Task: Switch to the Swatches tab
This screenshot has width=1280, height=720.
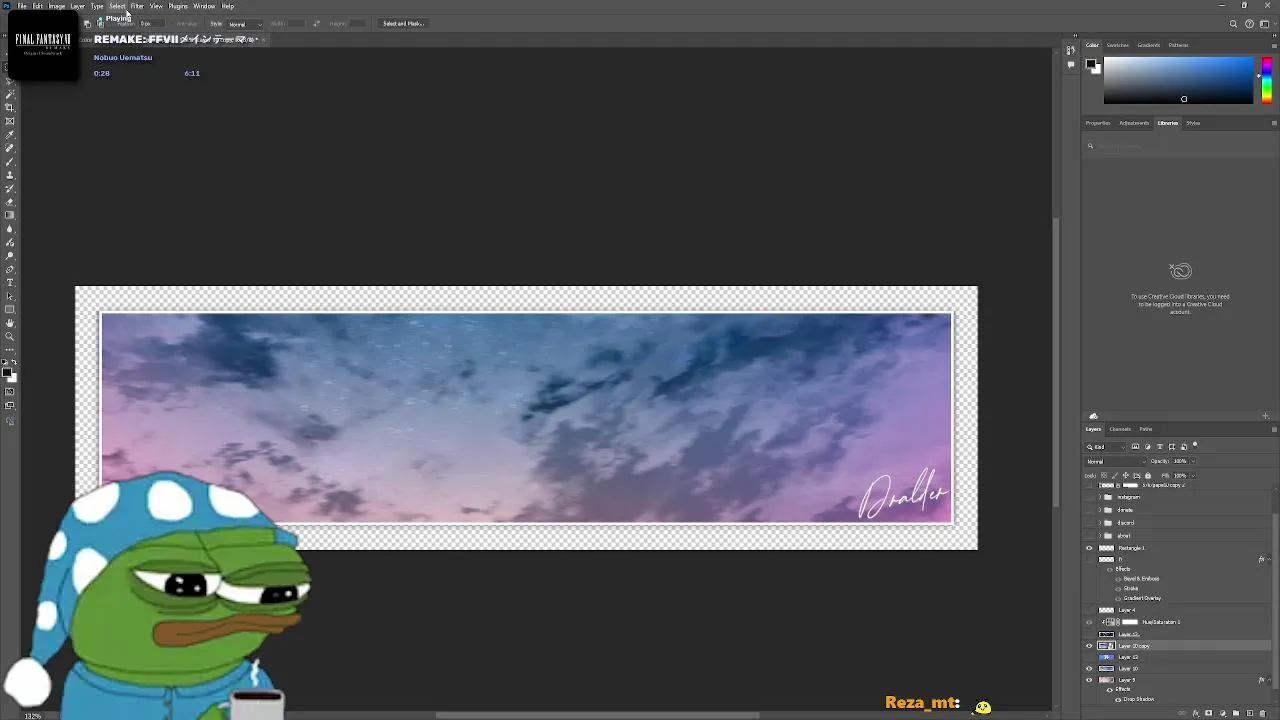Action: [x=1117, y=45]
